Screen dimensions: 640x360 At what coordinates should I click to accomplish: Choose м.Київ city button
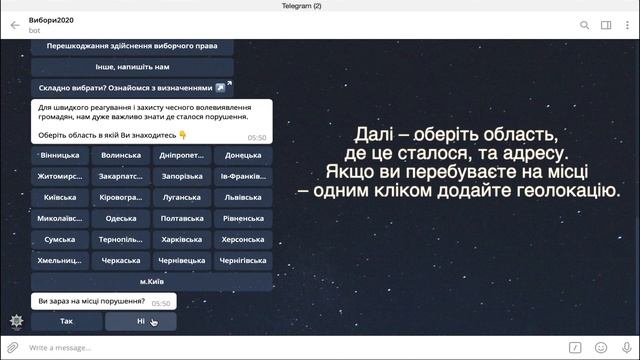point(152,282)
